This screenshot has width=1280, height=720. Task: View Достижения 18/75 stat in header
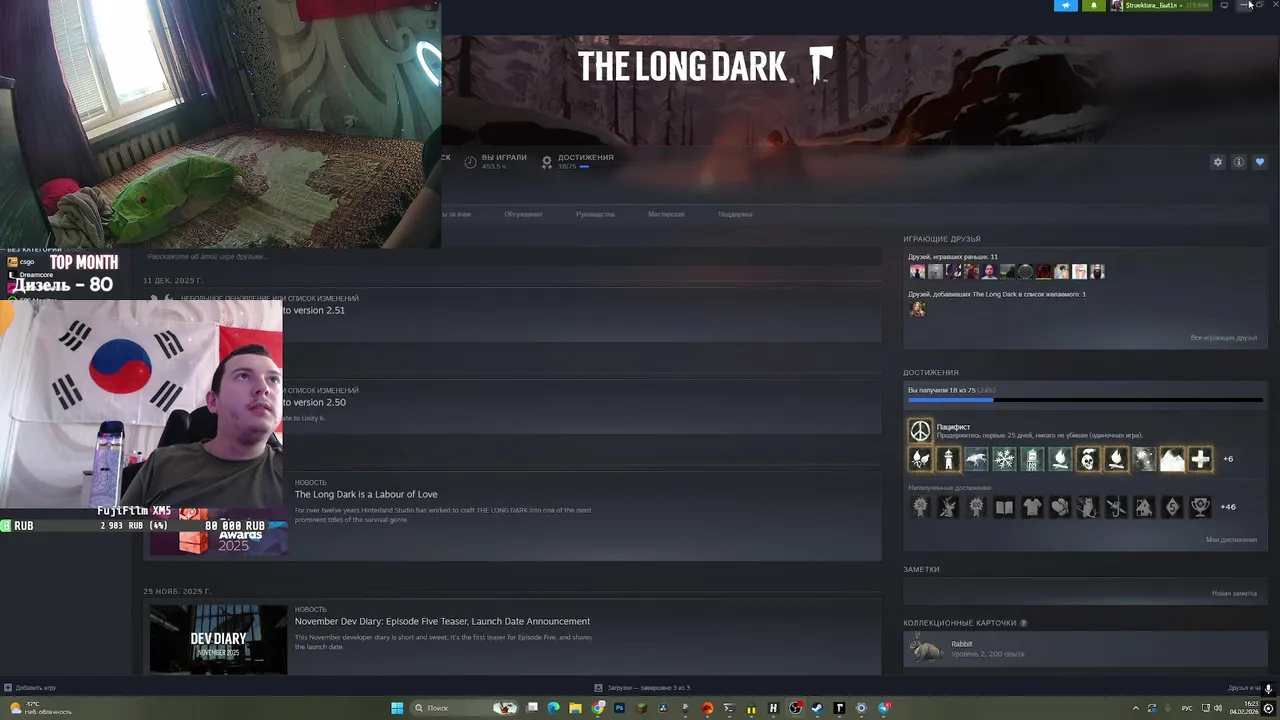pos(578,161)
